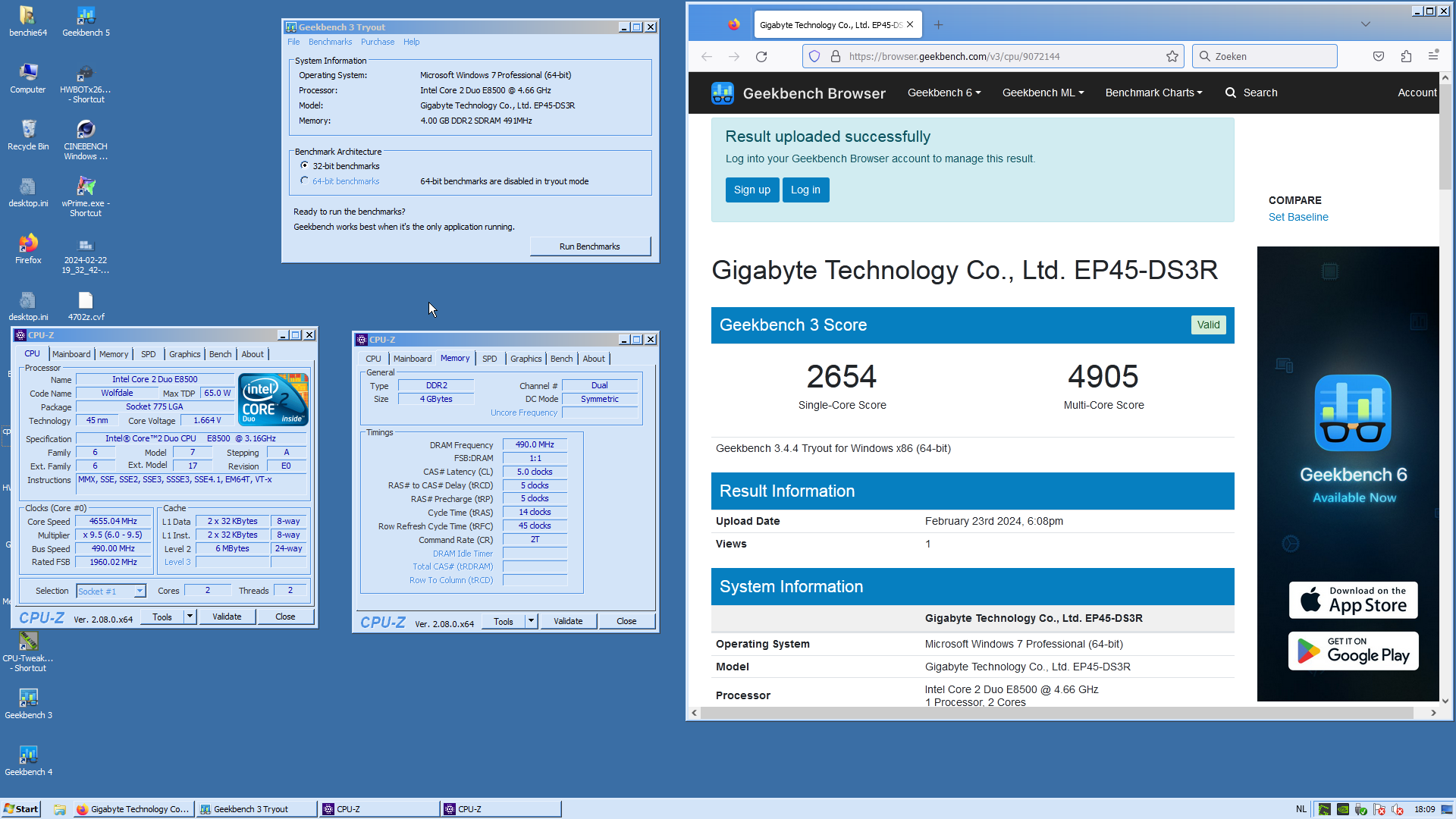
Task: Click Search in Geekbench navigation bar
Action: (1251, 93)
